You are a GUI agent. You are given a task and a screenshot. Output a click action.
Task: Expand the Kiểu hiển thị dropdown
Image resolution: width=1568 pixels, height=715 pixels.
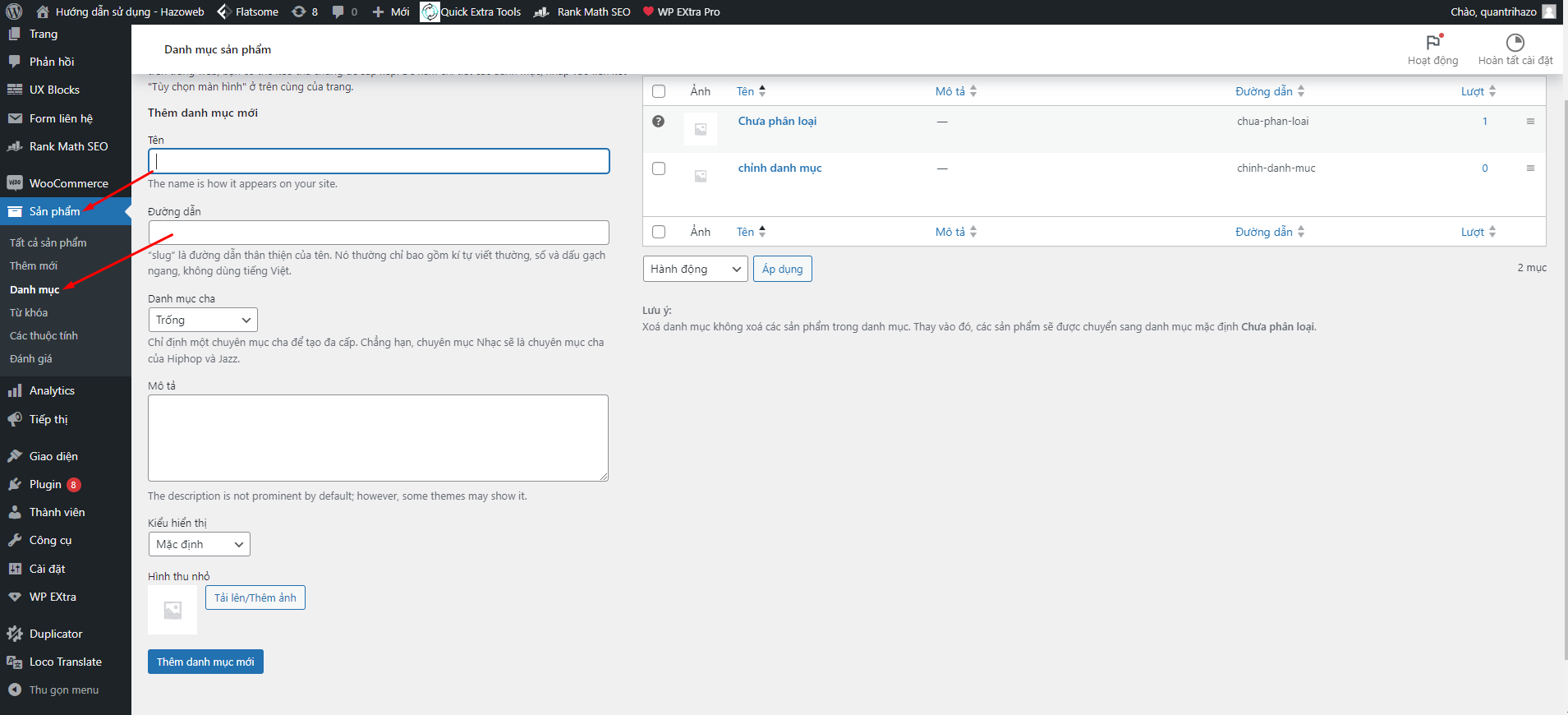pyautogui.click(x=199, y=544)
